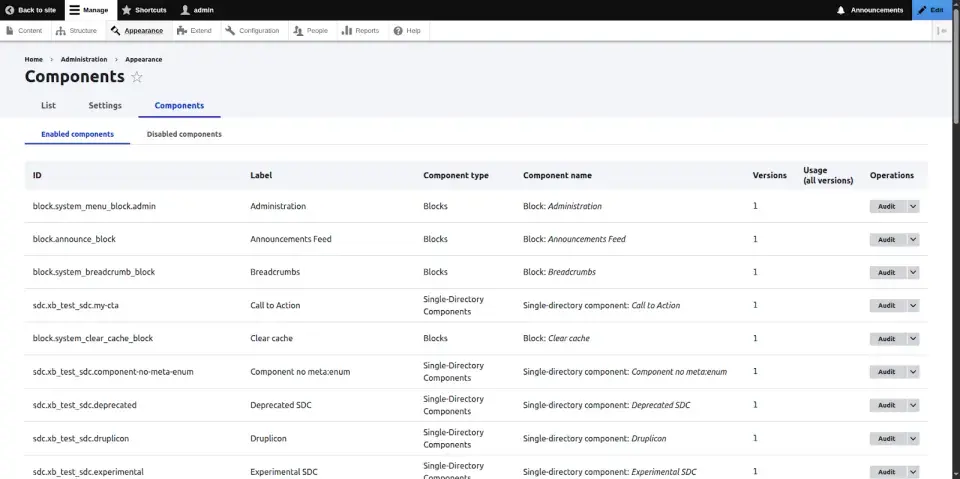
Task: Audit the Call to Action component
Action: [887, 306]
